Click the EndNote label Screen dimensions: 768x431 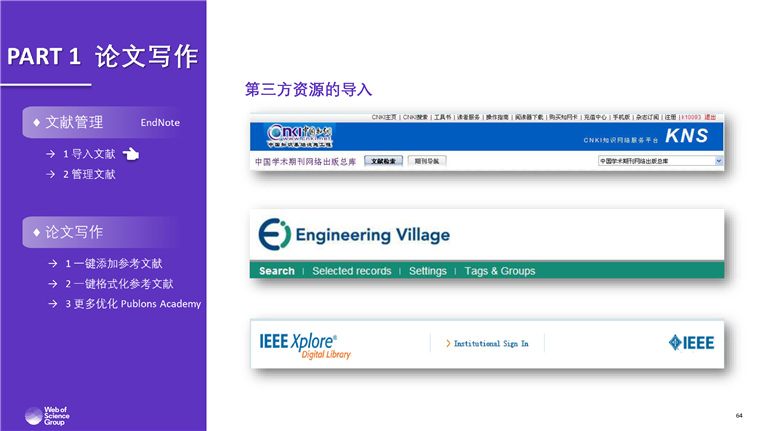[x=160, y=122]
